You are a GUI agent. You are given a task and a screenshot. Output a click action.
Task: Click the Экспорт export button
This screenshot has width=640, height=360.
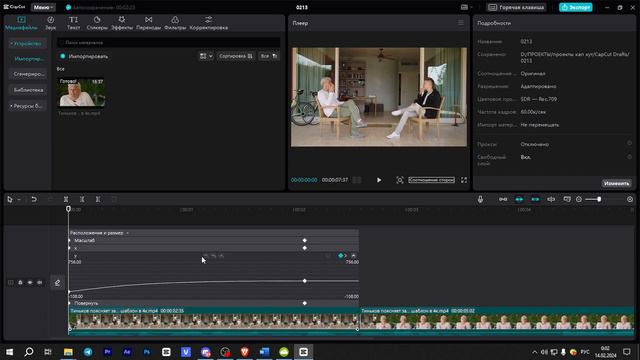coord(576,7)
